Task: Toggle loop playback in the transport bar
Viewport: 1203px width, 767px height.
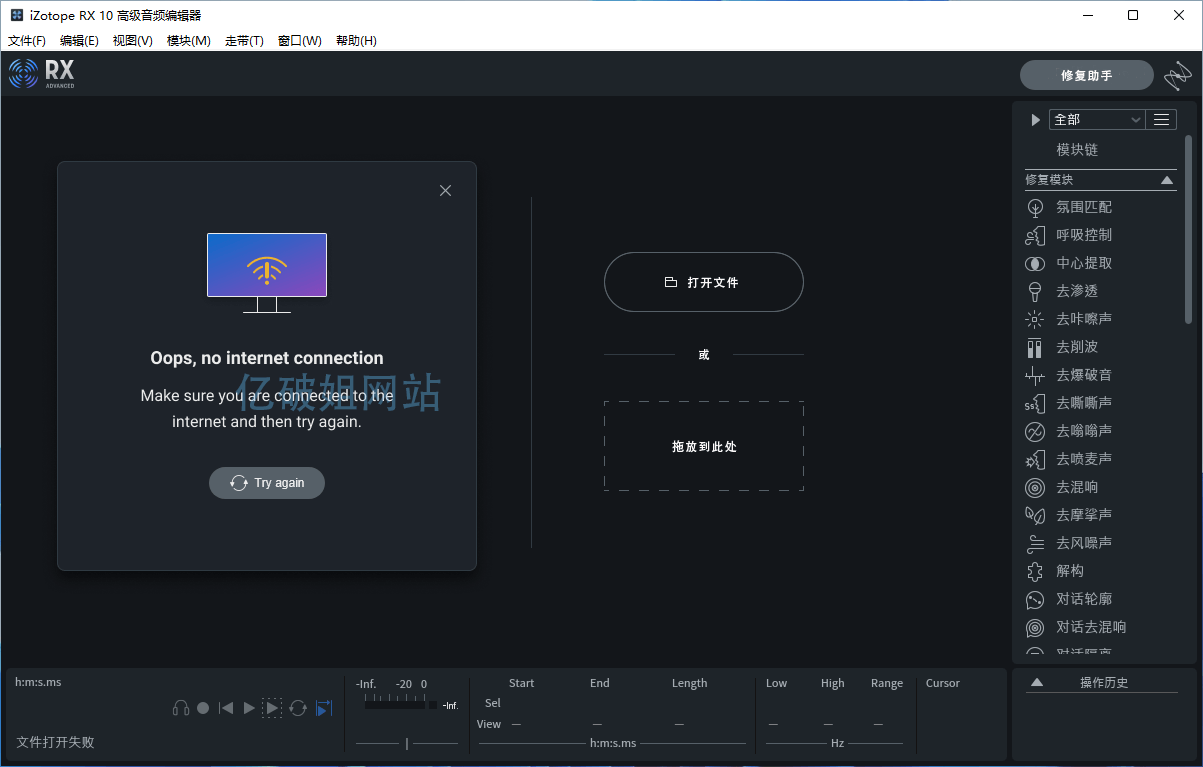Action: point(298,708)
